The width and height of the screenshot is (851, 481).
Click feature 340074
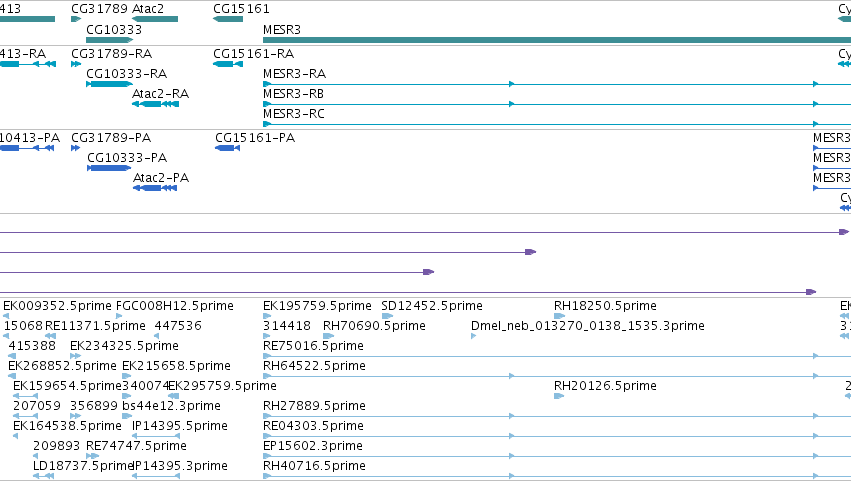(x=145, y=387)
